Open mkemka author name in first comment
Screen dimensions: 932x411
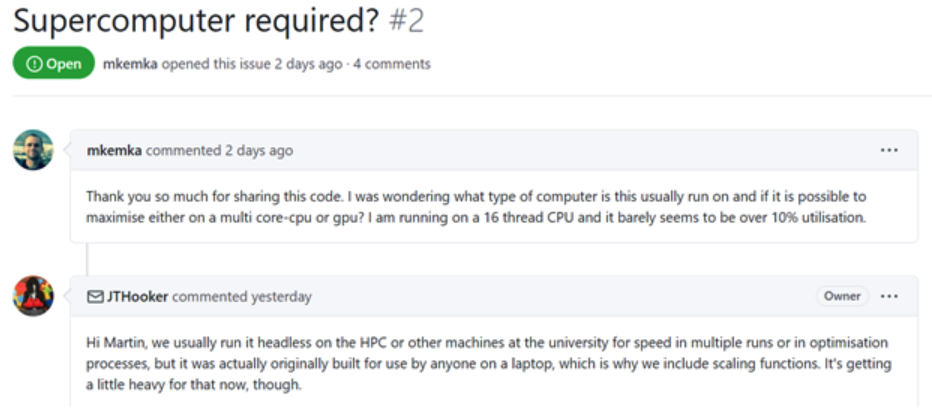click(114, 151)
